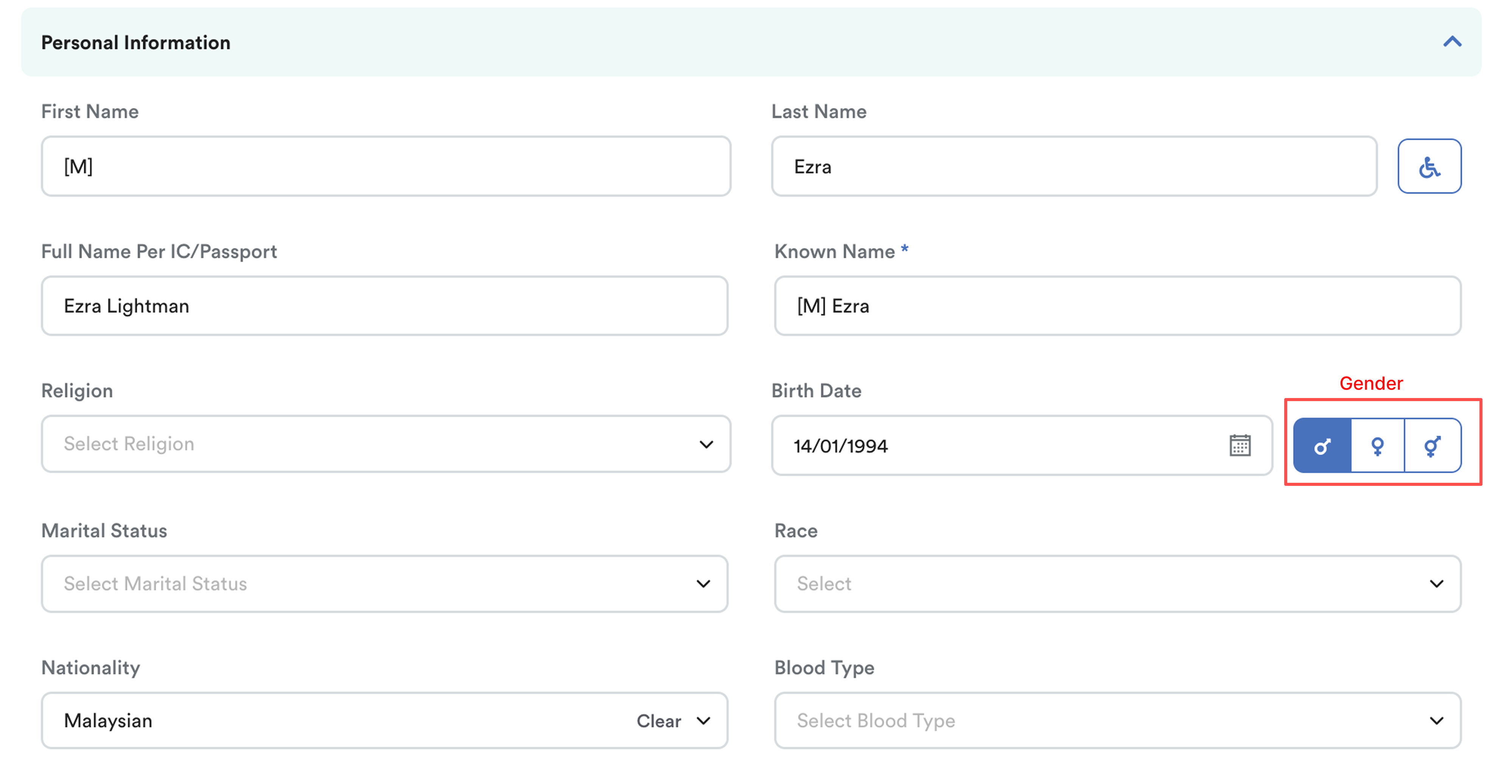Click the Birth Date text field

(998, 446)
